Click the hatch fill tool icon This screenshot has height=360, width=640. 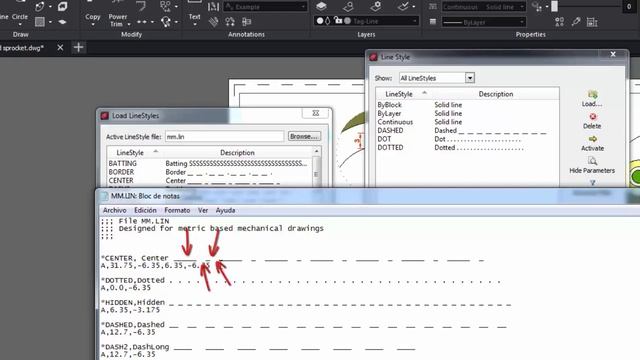point(40,22)
